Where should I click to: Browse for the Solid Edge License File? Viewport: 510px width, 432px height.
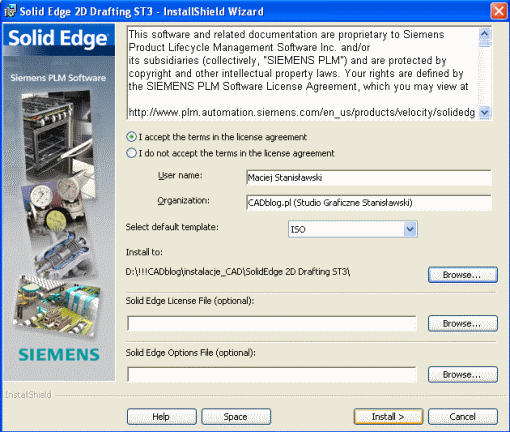[x=463, y=323]
